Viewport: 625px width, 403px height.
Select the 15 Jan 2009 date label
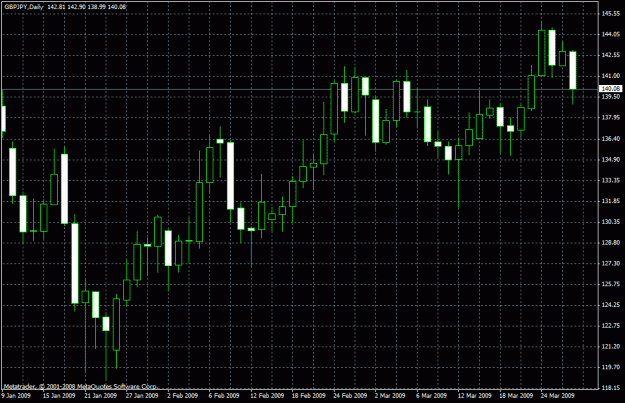[x=59, y=396]
